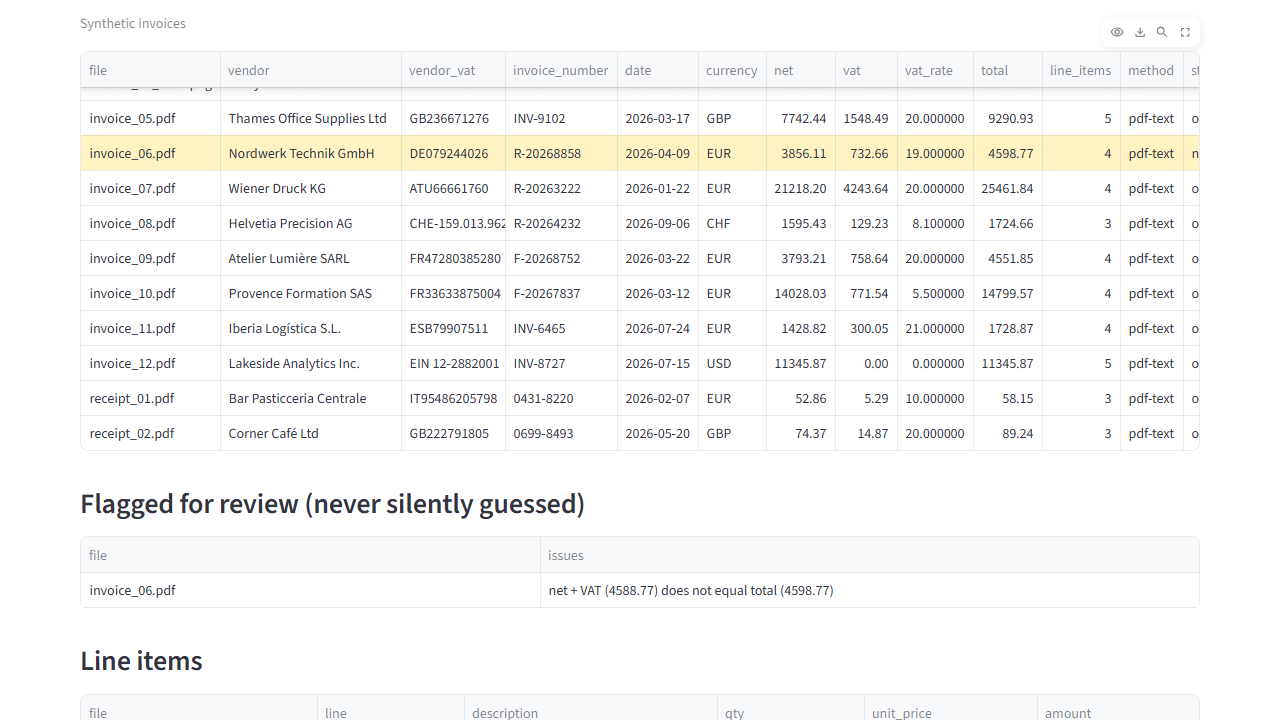Click Iberia Logística S.L. vendor cell
The width and height of the screenshot is (1280, 720).
[x=311, y=328]
